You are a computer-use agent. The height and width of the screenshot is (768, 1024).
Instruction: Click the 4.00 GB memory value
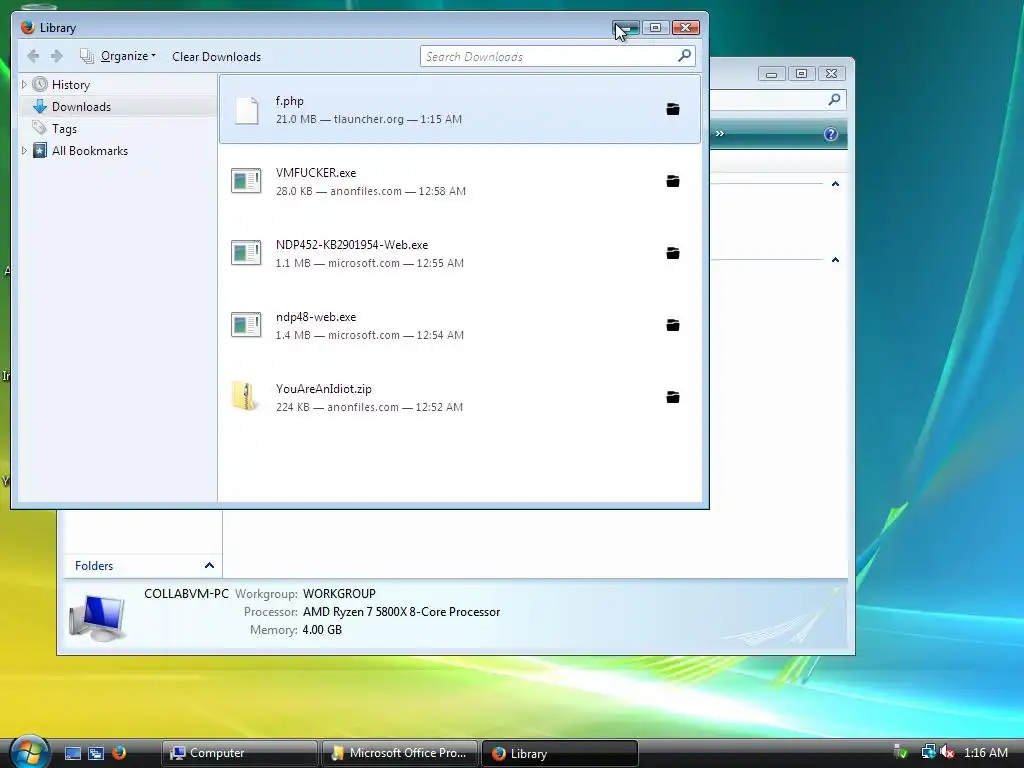tap(322, 630)
